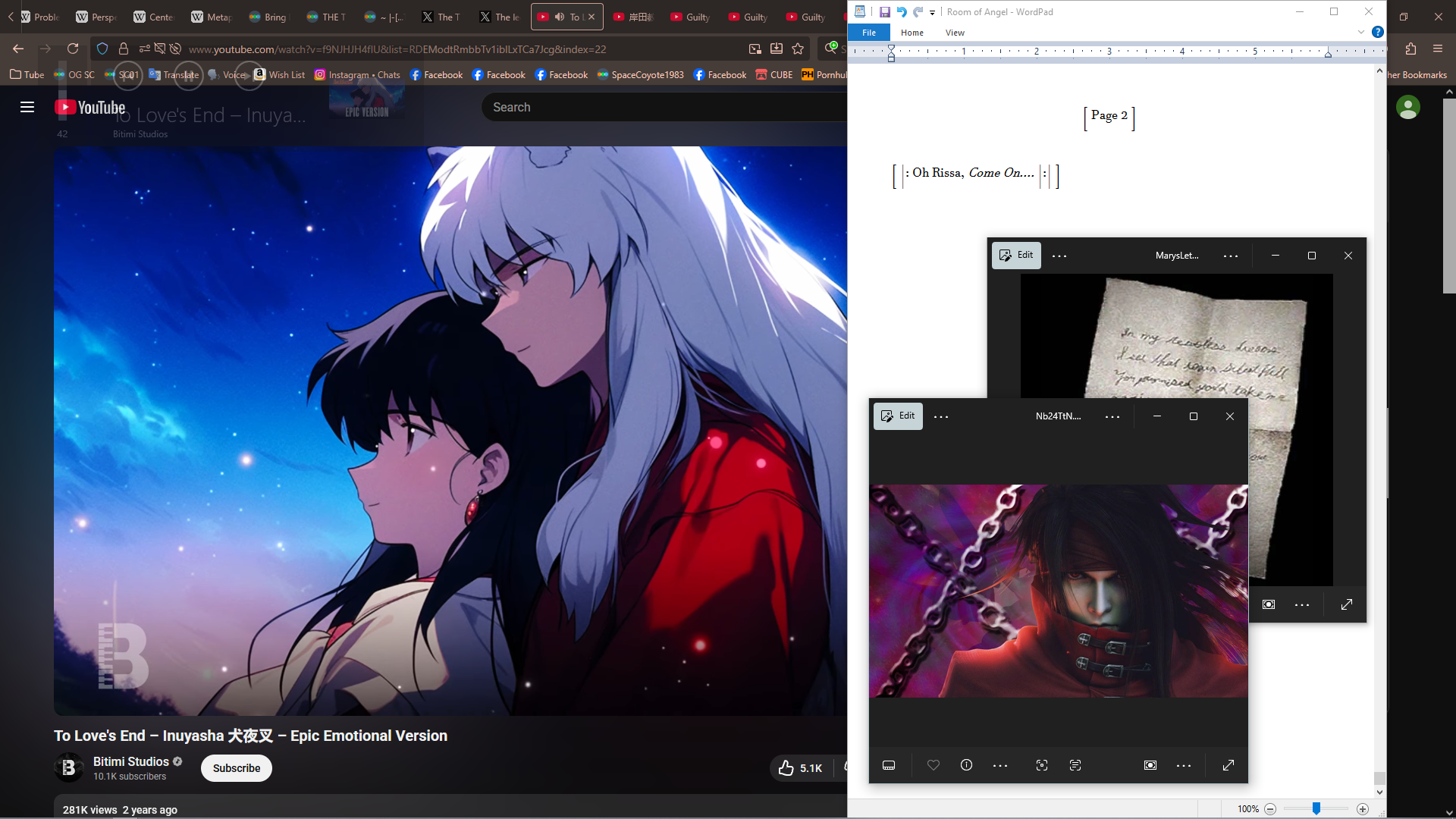The image size is (1456, 819).
Task: Open the Customize Quick Access Toolbar dropdown
Action: pyautogui.click(x=933, y=12)
